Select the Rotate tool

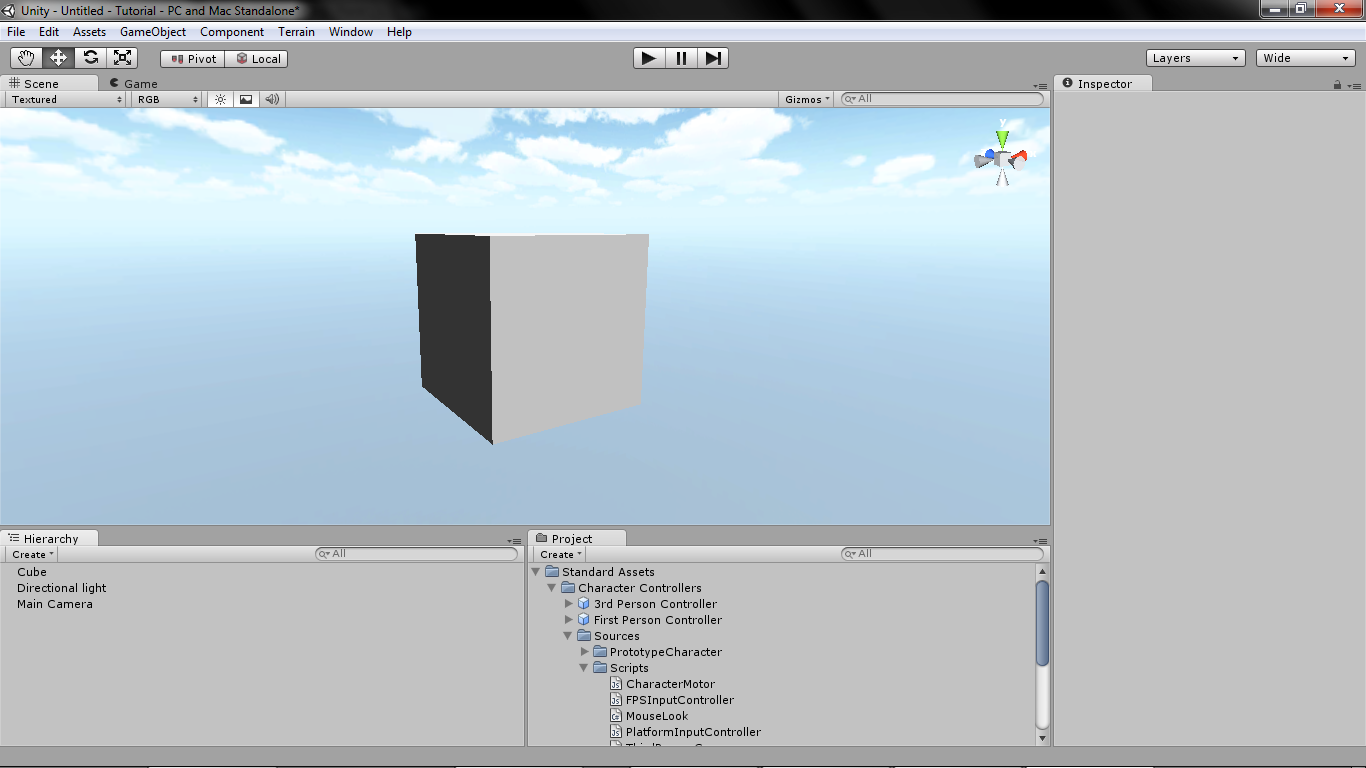(90, 58)
